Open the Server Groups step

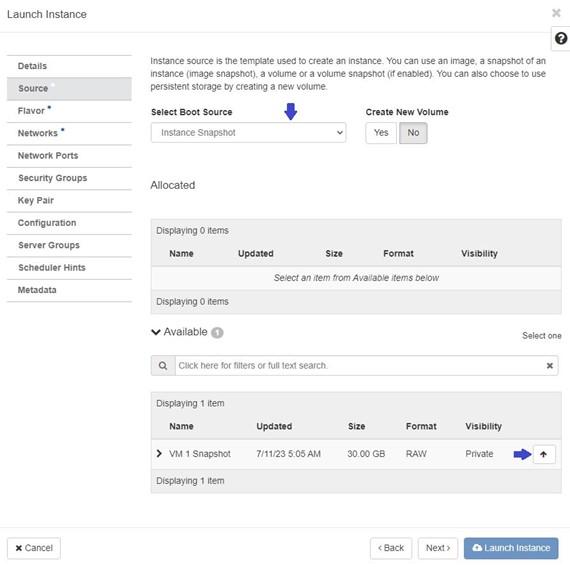tap(69, 245)
